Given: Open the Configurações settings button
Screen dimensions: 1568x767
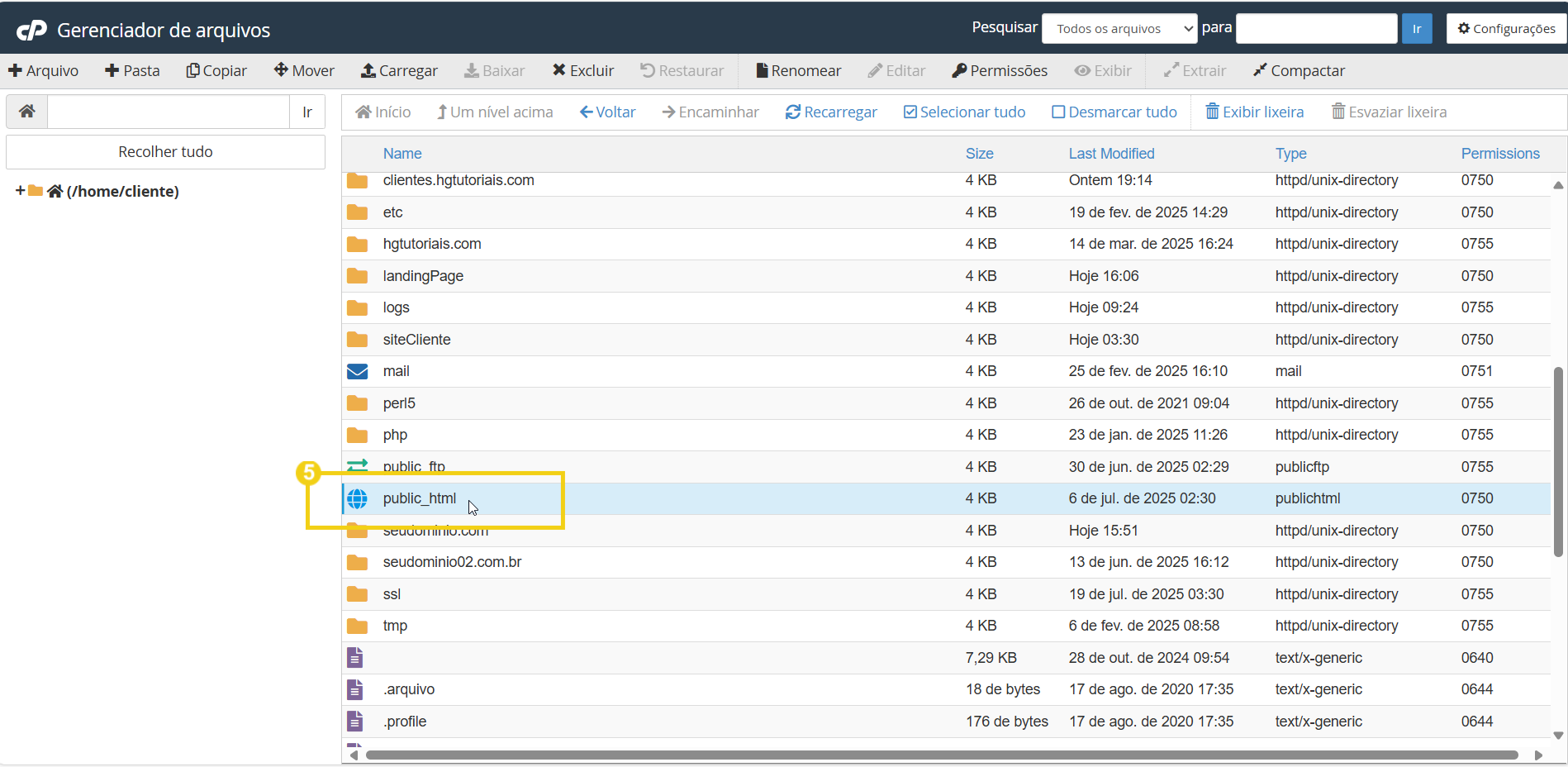Looking at the screenshot, I should [1506, 29].
